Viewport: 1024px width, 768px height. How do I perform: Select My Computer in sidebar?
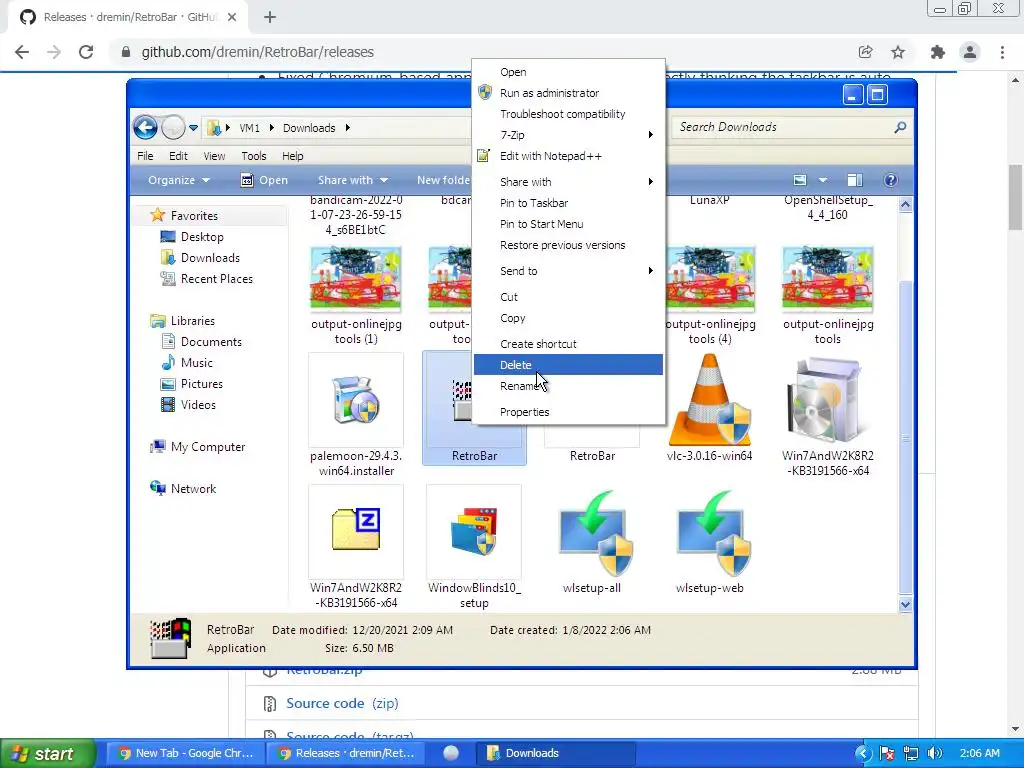pos(198,447)
